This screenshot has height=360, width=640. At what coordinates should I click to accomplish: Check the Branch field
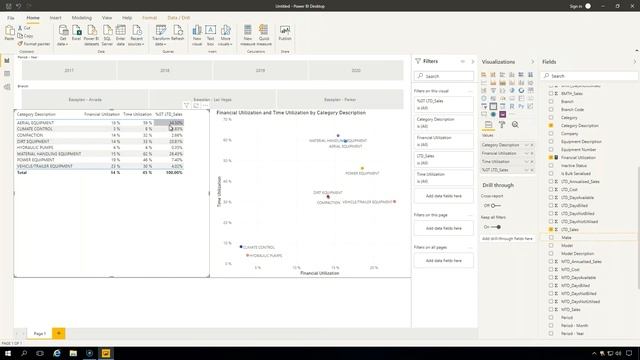click(551, 101)
